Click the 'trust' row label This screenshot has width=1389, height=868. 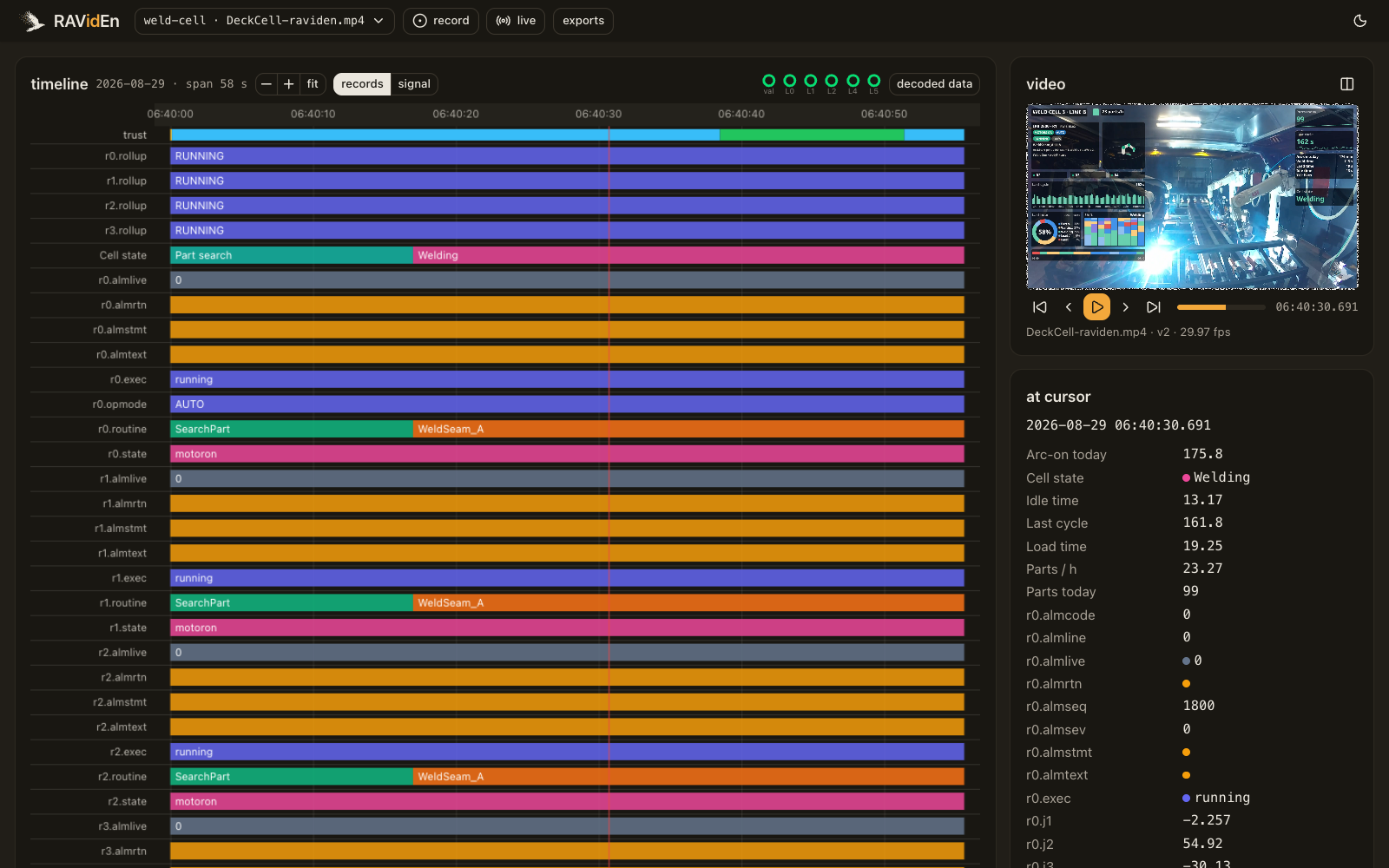(x=135, y=135)
